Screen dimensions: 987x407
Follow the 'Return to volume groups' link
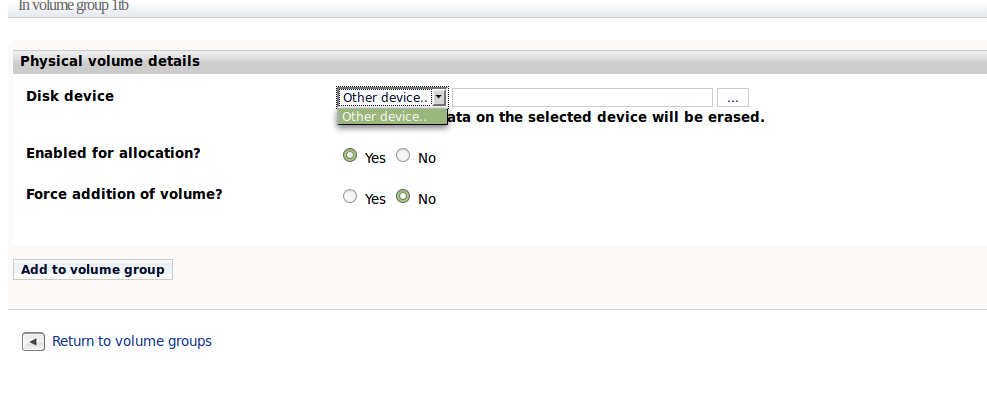tap(132, 341)
